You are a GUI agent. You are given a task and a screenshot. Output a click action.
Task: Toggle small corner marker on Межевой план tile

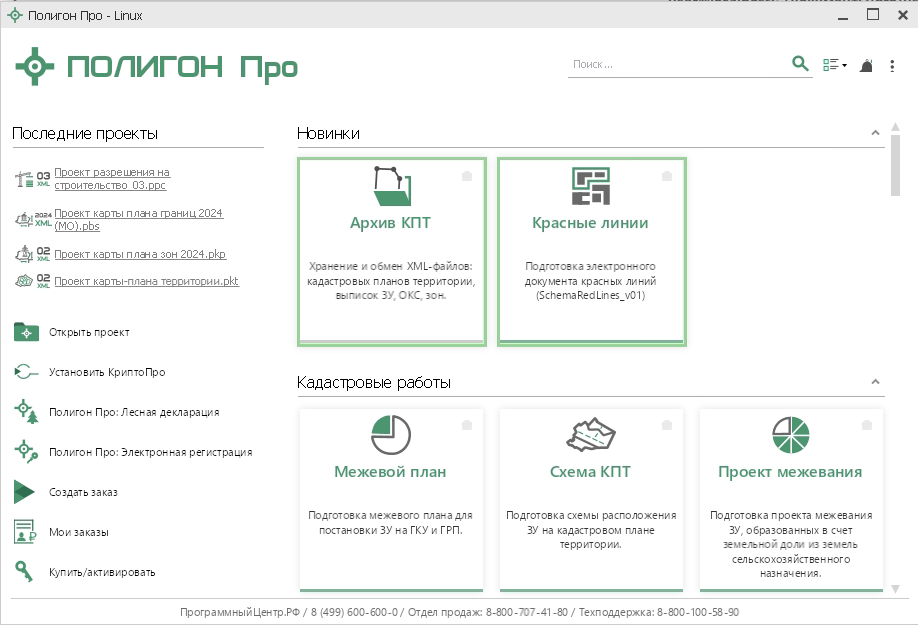point(467,425)
